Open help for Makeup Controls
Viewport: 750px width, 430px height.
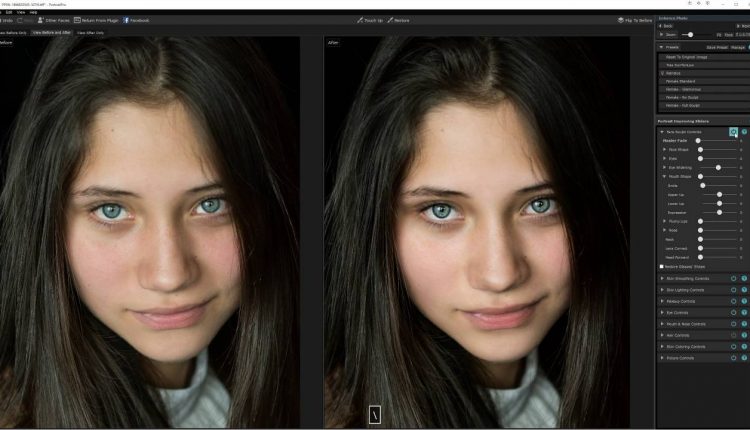click(x=744, y=301)
